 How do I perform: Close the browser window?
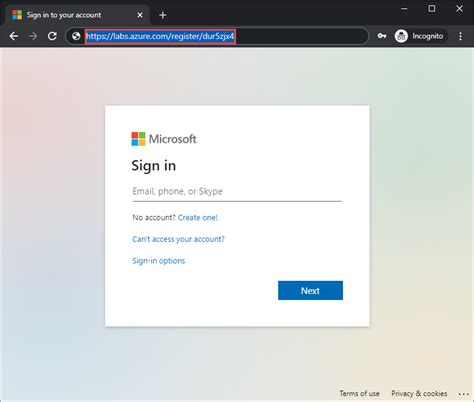click(x=459, y=9)
